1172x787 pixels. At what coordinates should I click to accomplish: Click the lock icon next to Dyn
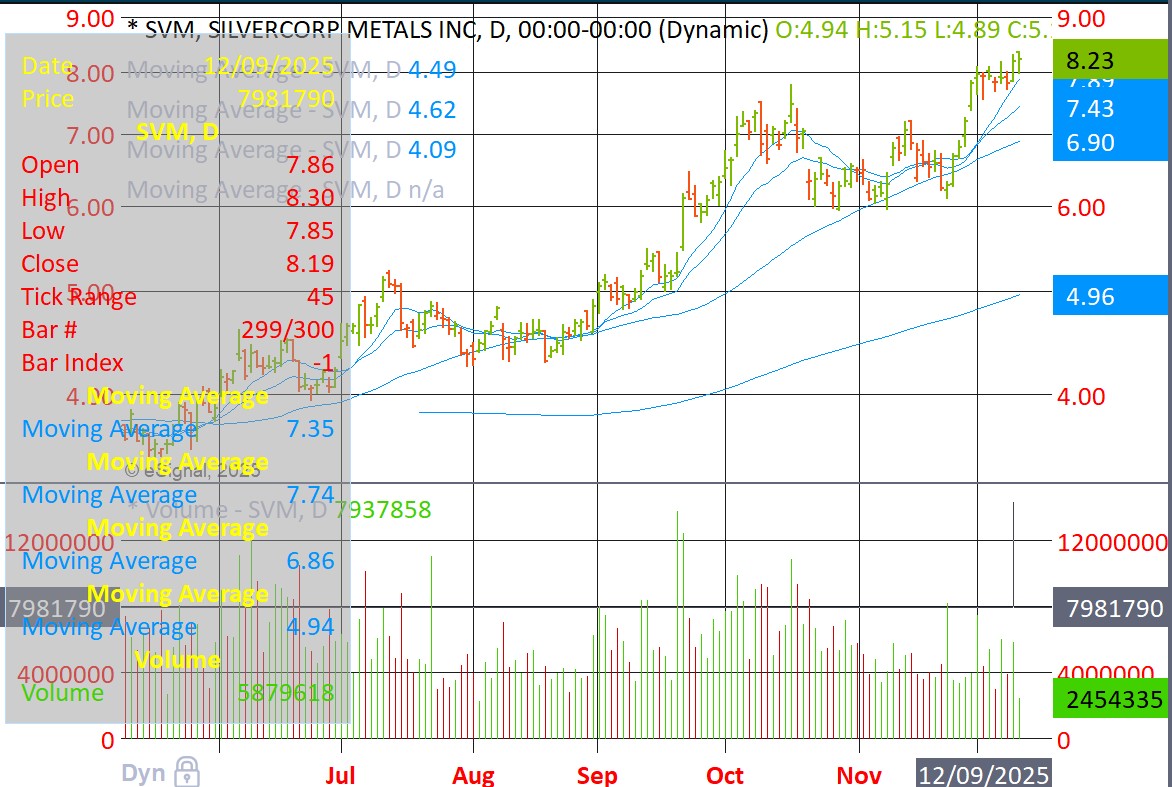pos(186,771)
